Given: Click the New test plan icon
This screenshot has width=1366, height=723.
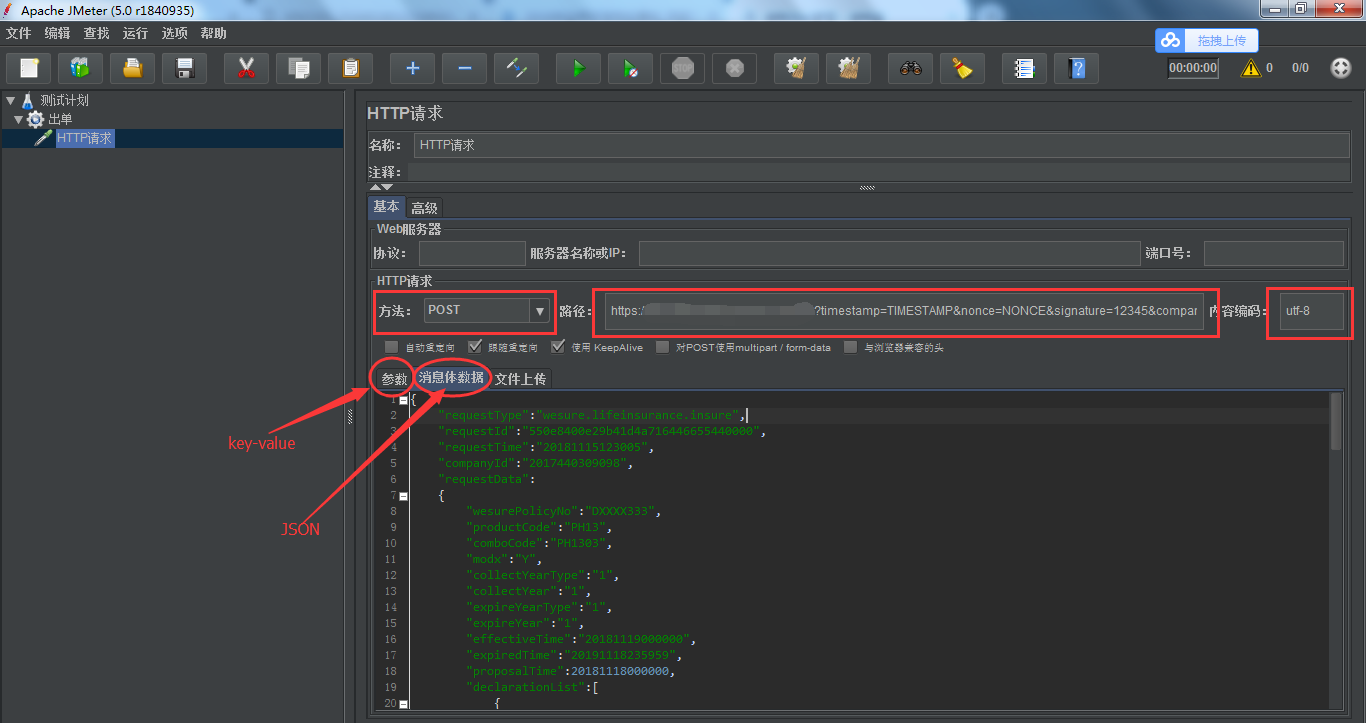Looking at the screenshot, I should (x=29, y=68).
